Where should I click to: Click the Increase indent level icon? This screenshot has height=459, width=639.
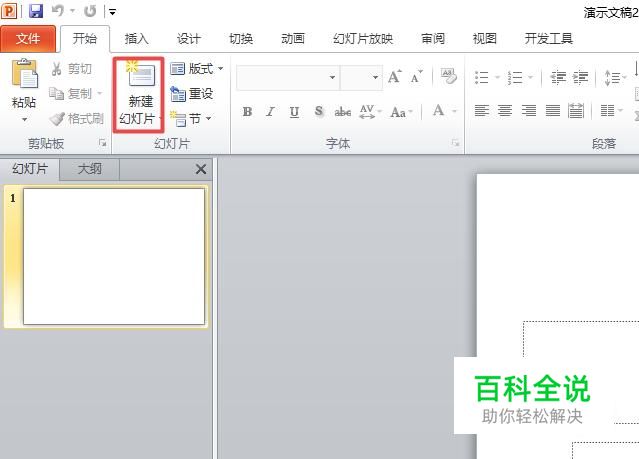[x=580, y=77]
